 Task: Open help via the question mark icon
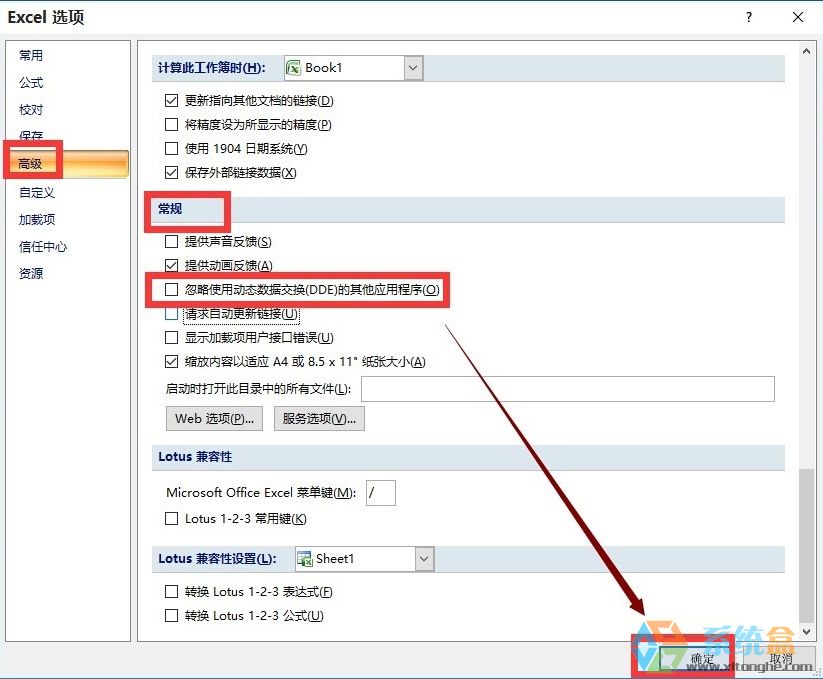click(747, 17)
